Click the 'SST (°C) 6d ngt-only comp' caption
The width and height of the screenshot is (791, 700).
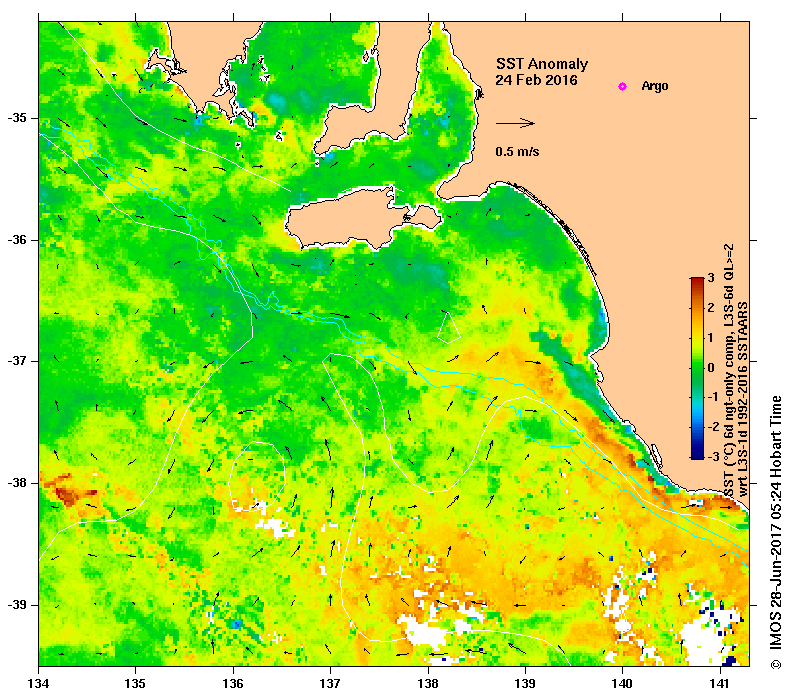pos(728,371)
